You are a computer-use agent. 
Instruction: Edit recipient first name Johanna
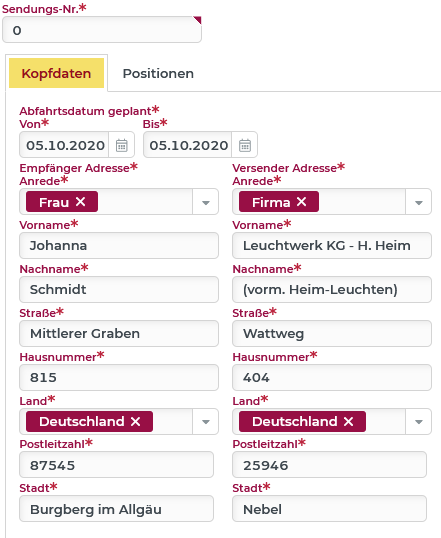[x=119, y=246]
